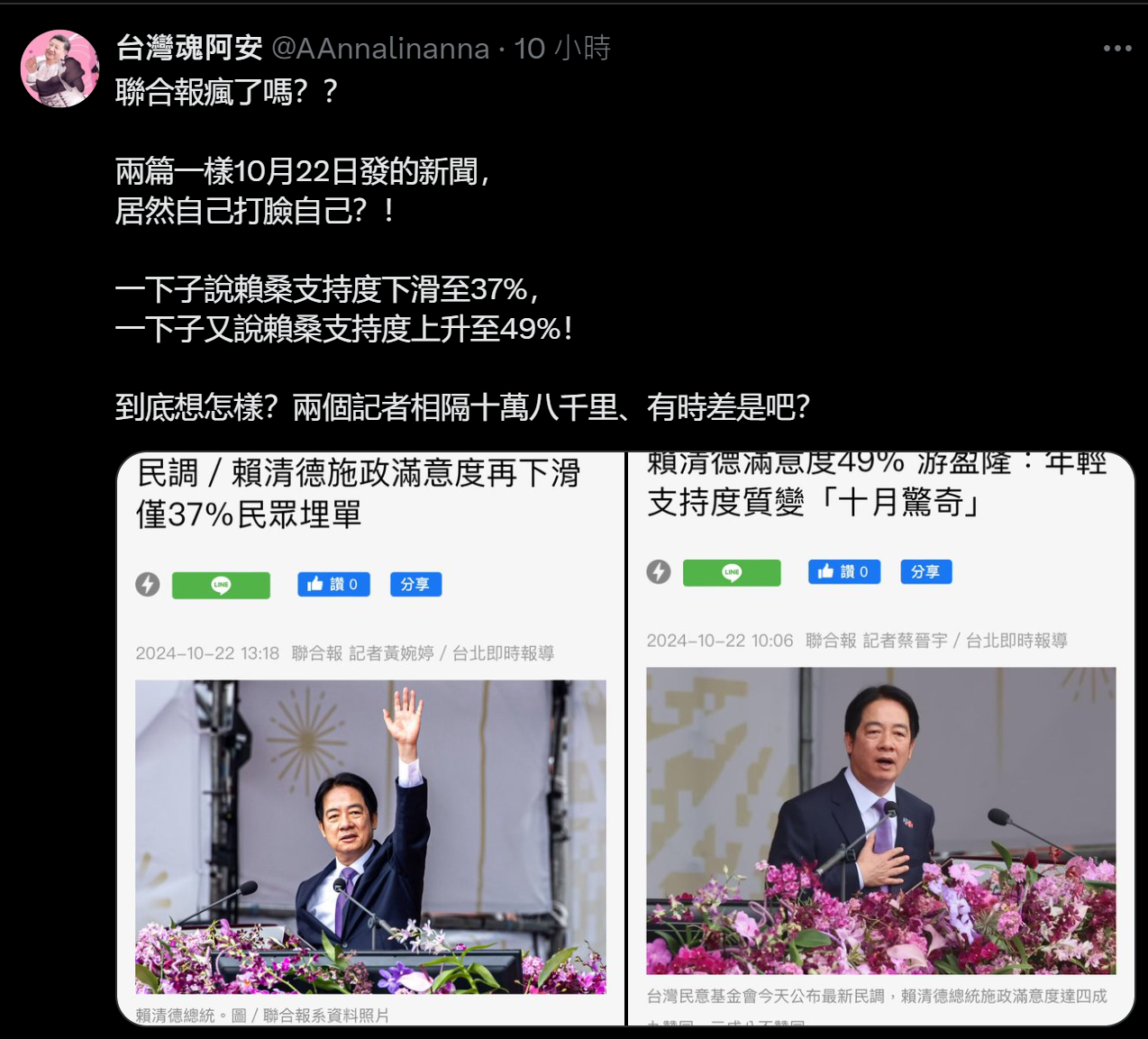Open the display name 台灣魂阿安
This screenshot has height=1039, width=1148.
pyautogui.click(x=189, y=48)
